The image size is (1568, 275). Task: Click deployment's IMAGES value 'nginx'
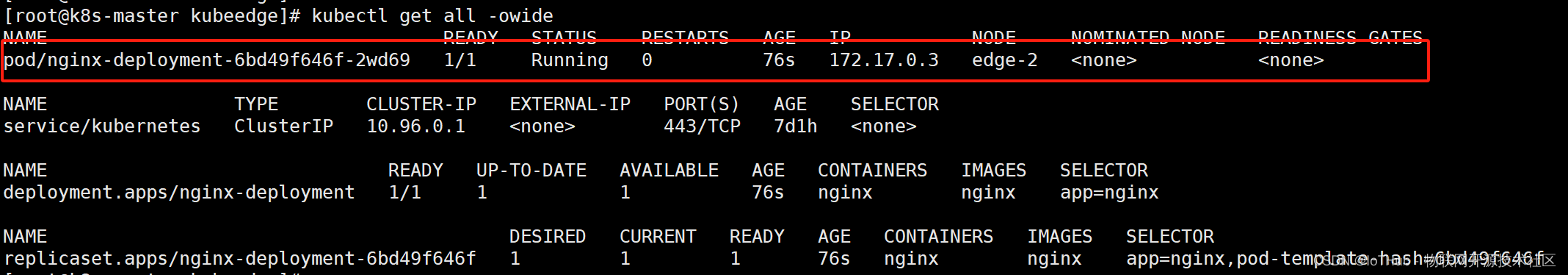pos(988,193)
